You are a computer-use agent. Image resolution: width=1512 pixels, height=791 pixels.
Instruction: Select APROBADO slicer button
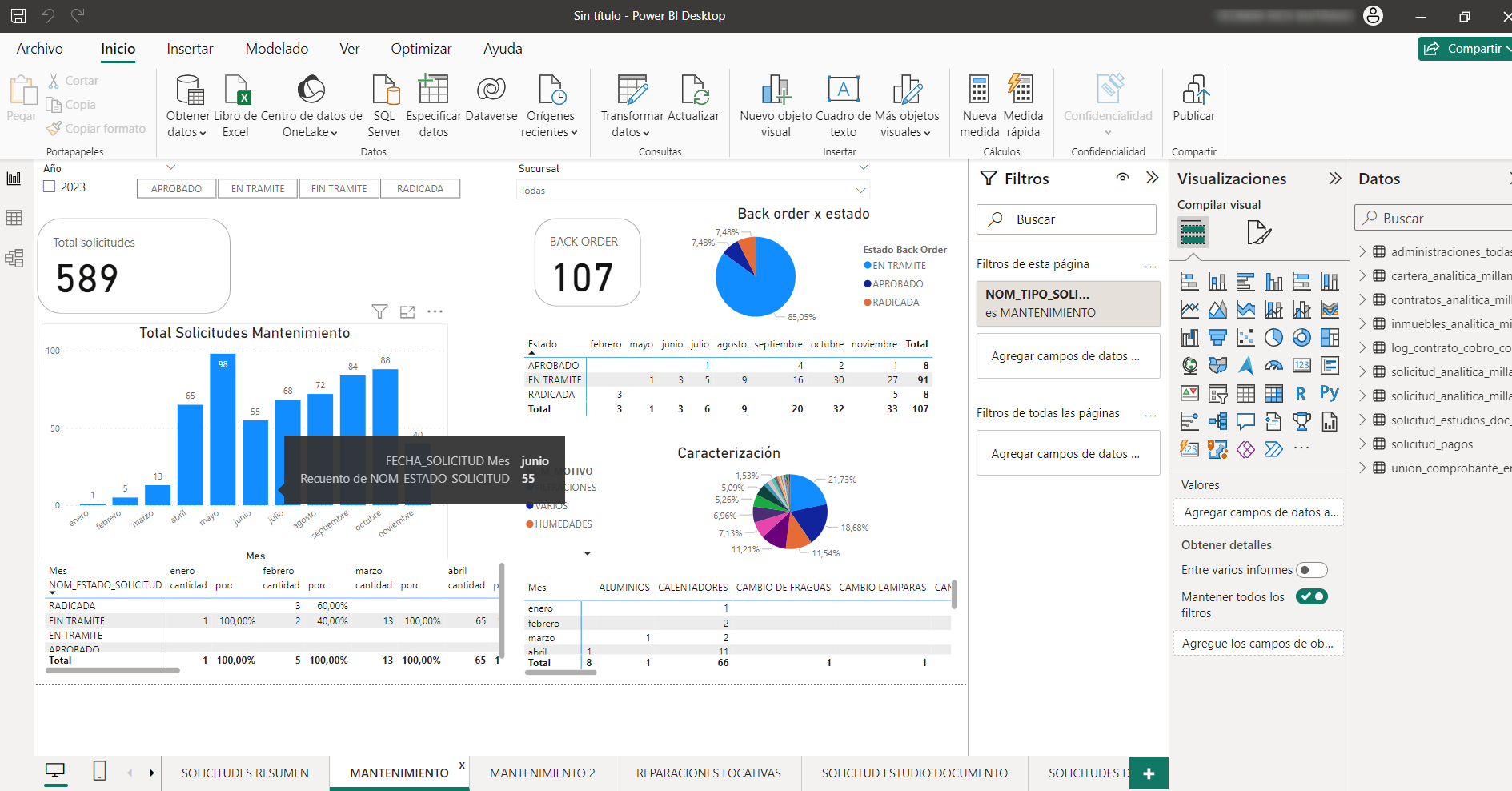tap(177, 188)
